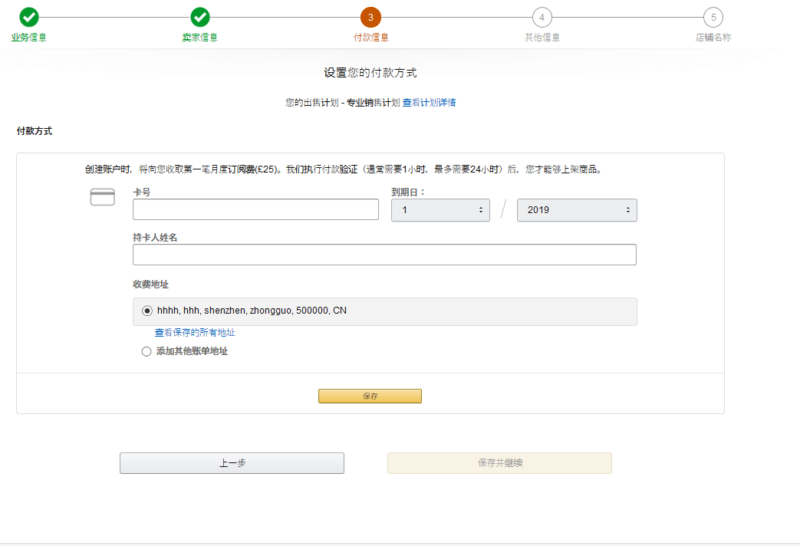Focus the 持卡人姓名 cardholder name field

coord(385,255)
